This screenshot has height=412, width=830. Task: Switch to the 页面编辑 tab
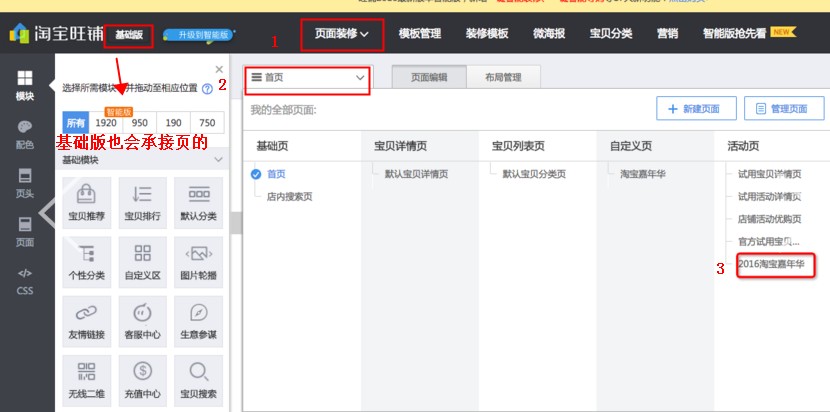pyautogui.click(x=429, y=77)
